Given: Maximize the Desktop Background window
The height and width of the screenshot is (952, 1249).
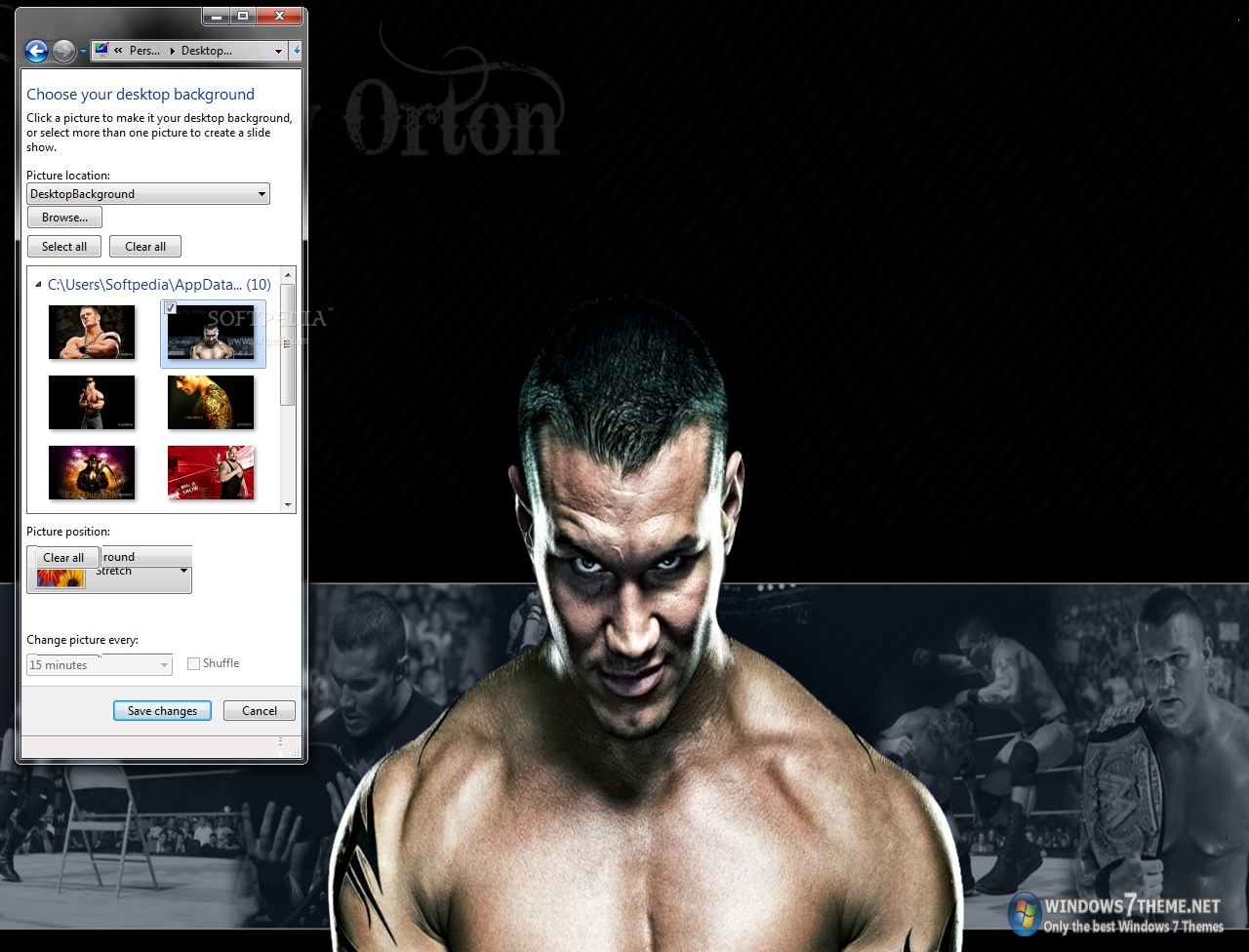Looking at the screenshot, I should click(x=243, y=16).
